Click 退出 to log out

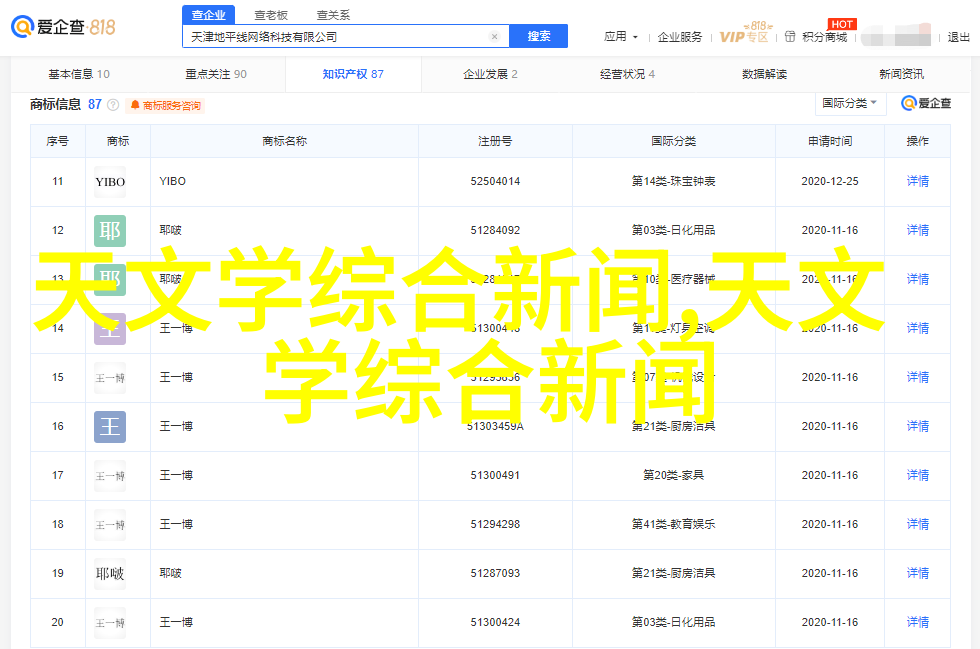[x=958, y=37]
